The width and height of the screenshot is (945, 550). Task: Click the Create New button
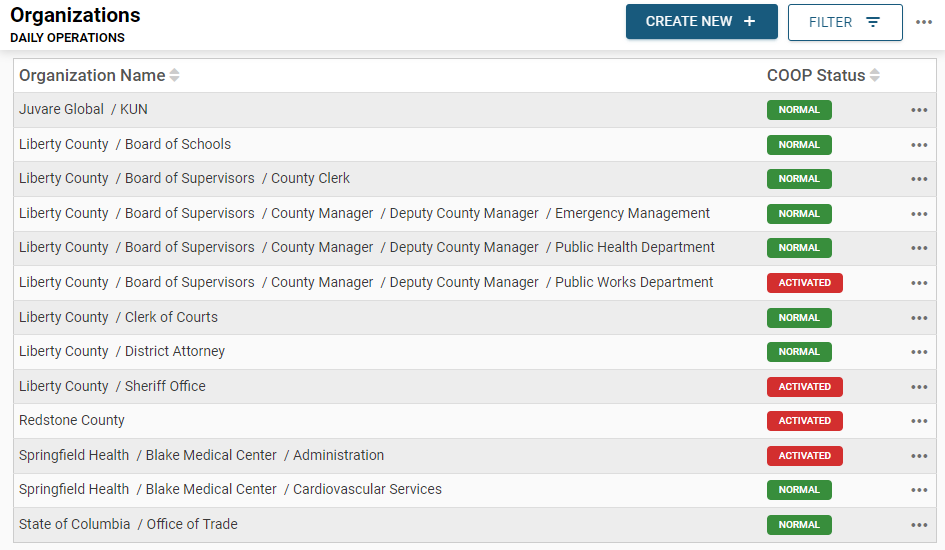(701, 22)
